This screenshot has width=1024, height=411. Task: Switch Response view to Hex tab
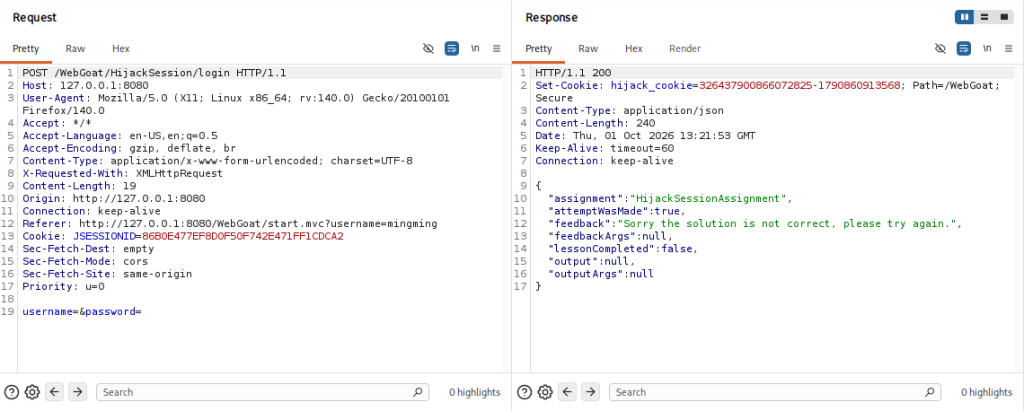[633, 48]
